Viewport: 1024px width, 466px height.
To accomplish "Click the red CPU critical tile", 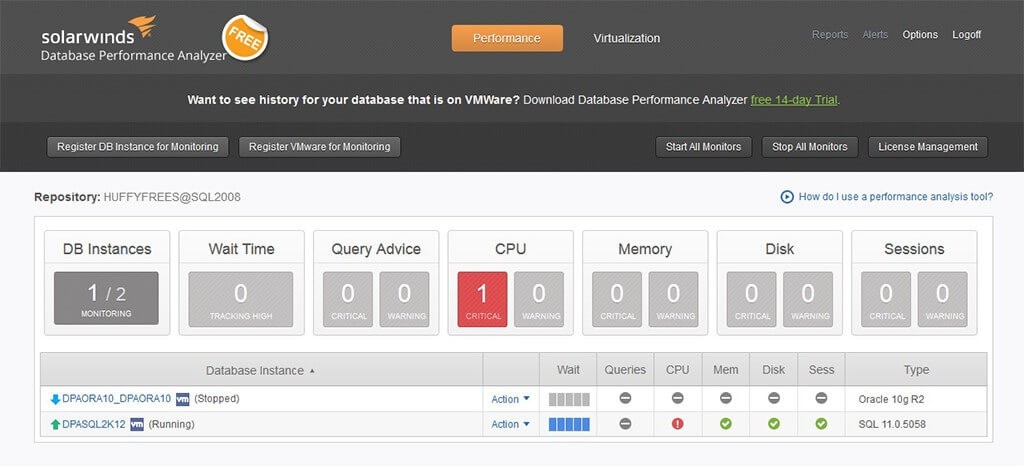I will coord(483,299).
